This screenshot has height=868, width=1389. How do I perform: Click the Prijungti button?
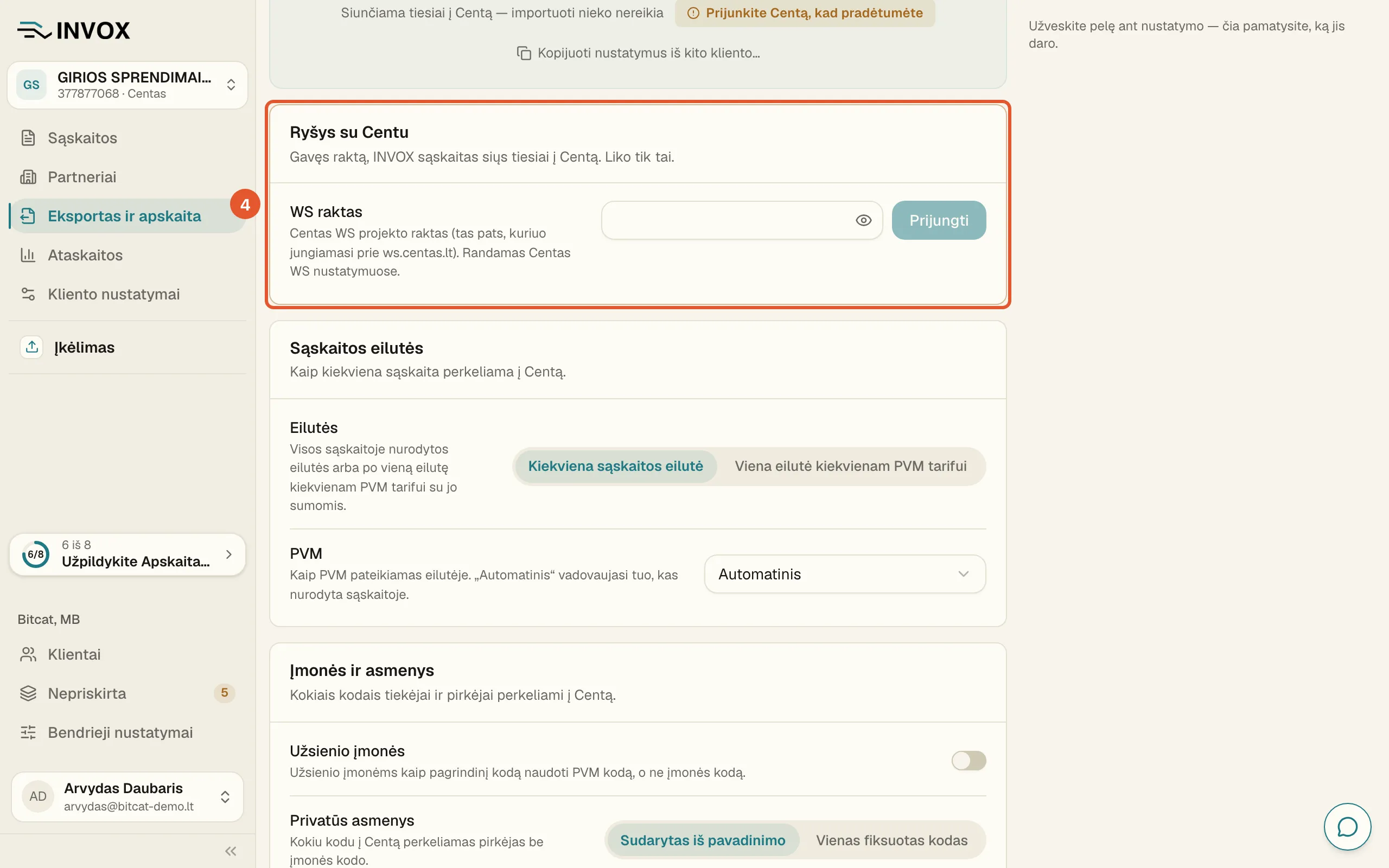tap(939, 220)
